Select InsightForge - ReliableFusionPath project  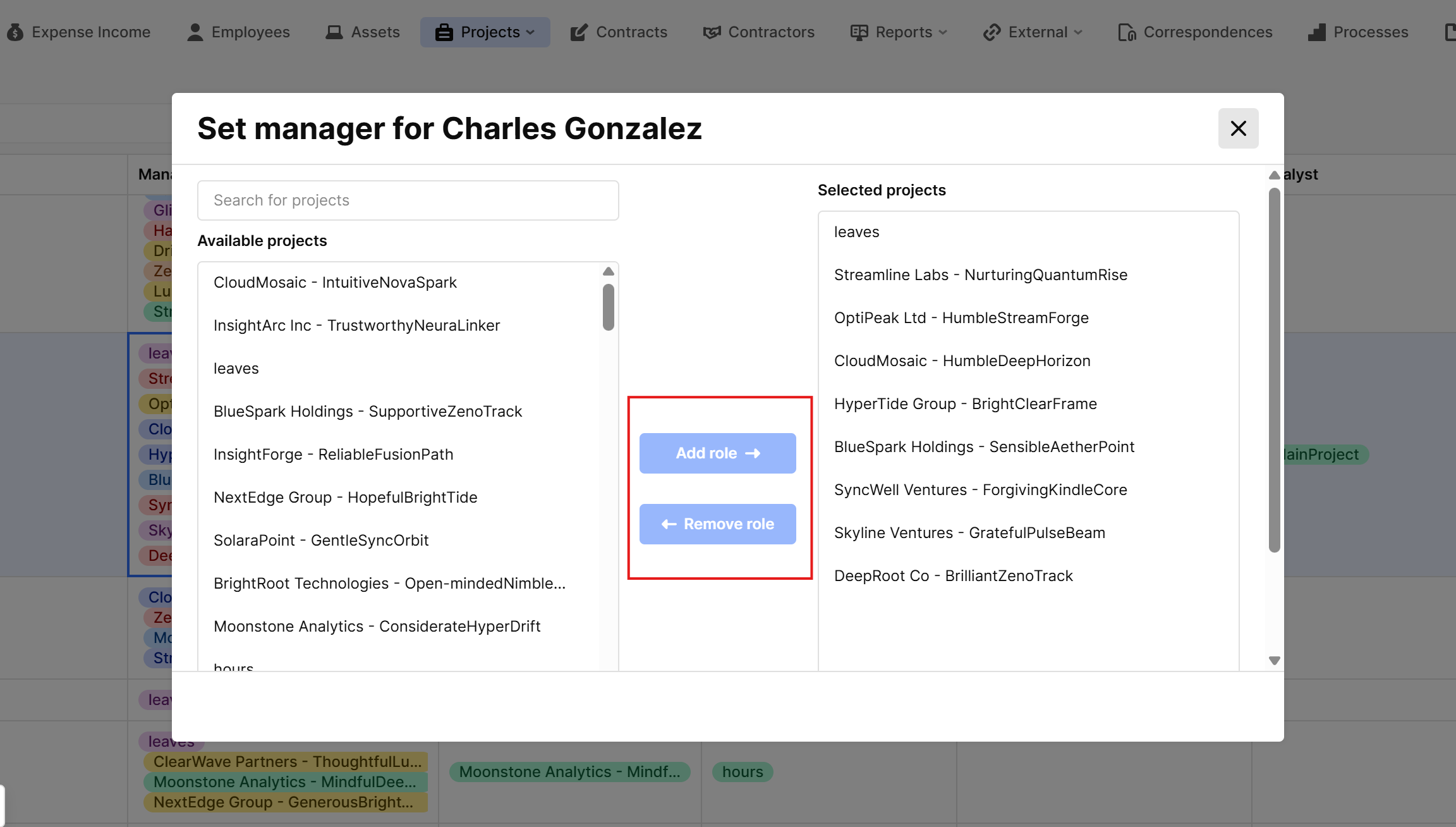tap(333, 455)
